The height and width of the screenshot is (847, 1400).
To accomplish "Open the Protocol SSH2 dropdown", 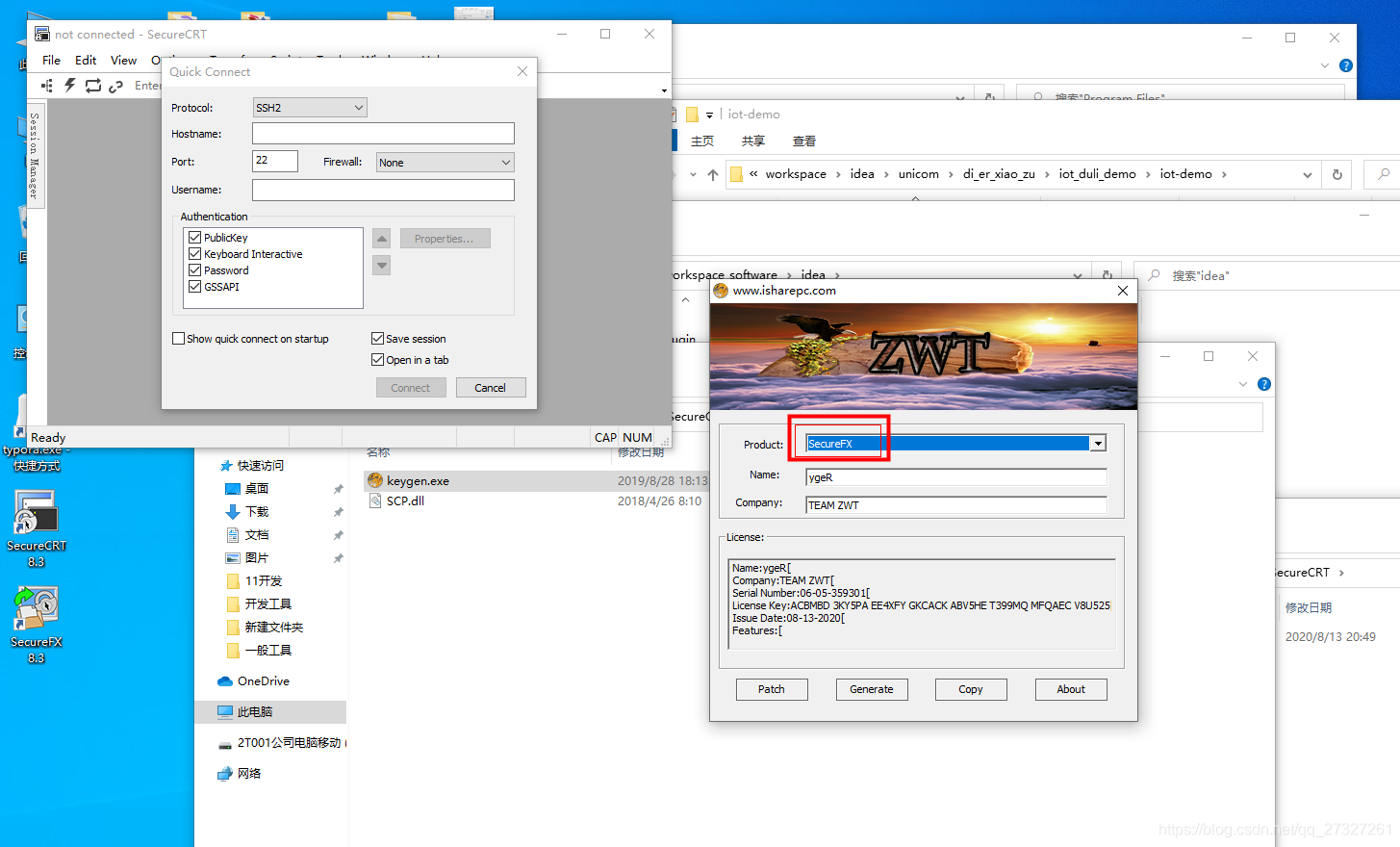I will pyautogui.click(x=310, y=107).
